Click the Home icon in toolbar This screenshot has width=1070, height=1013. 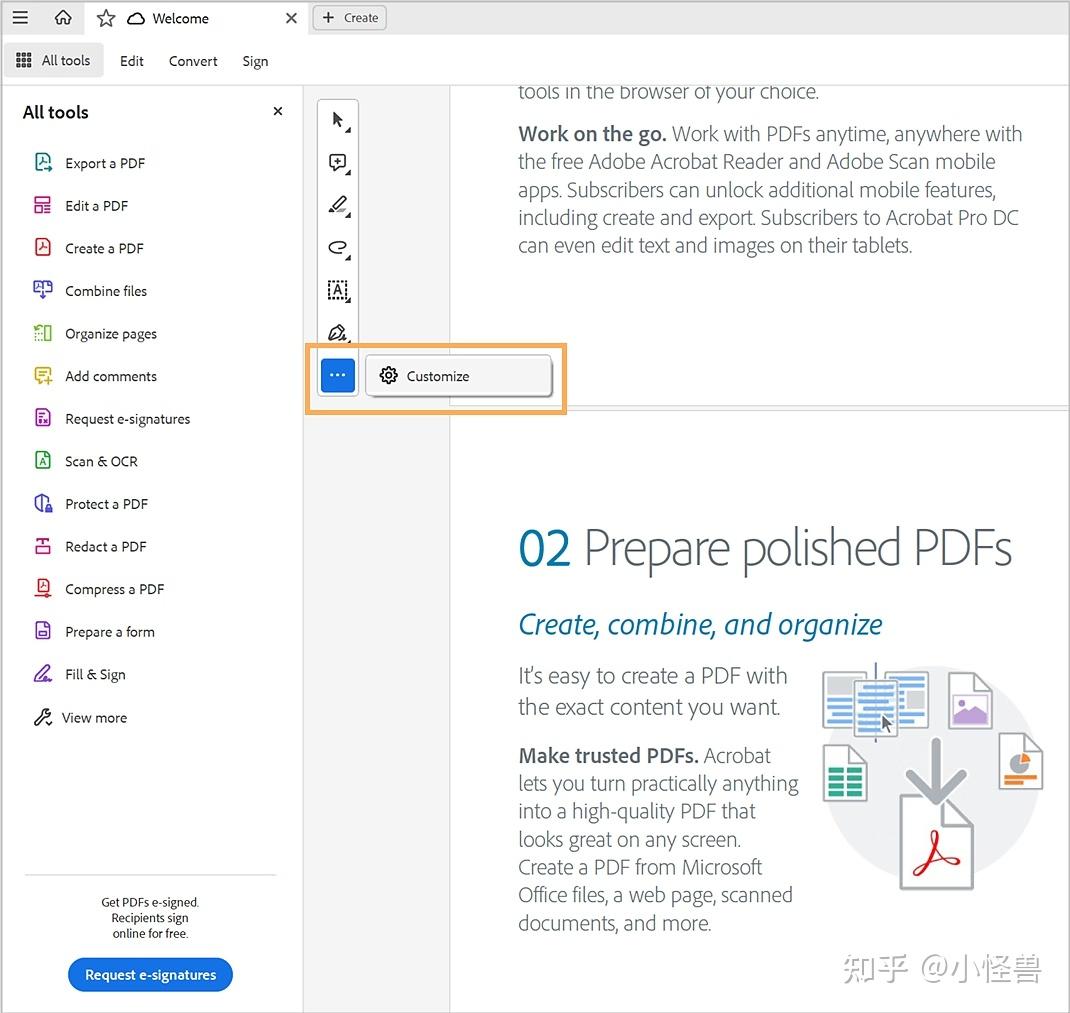click(x=63, y=17)
